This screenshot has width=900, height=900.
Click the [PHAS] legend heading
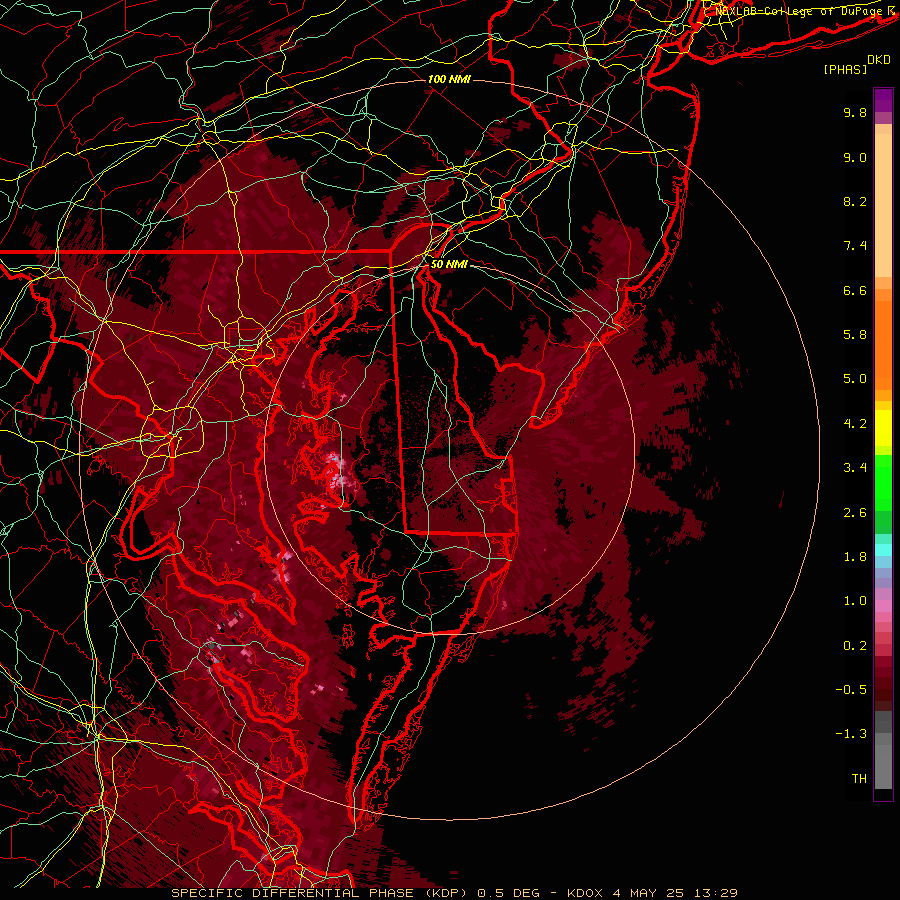point(845,69)
